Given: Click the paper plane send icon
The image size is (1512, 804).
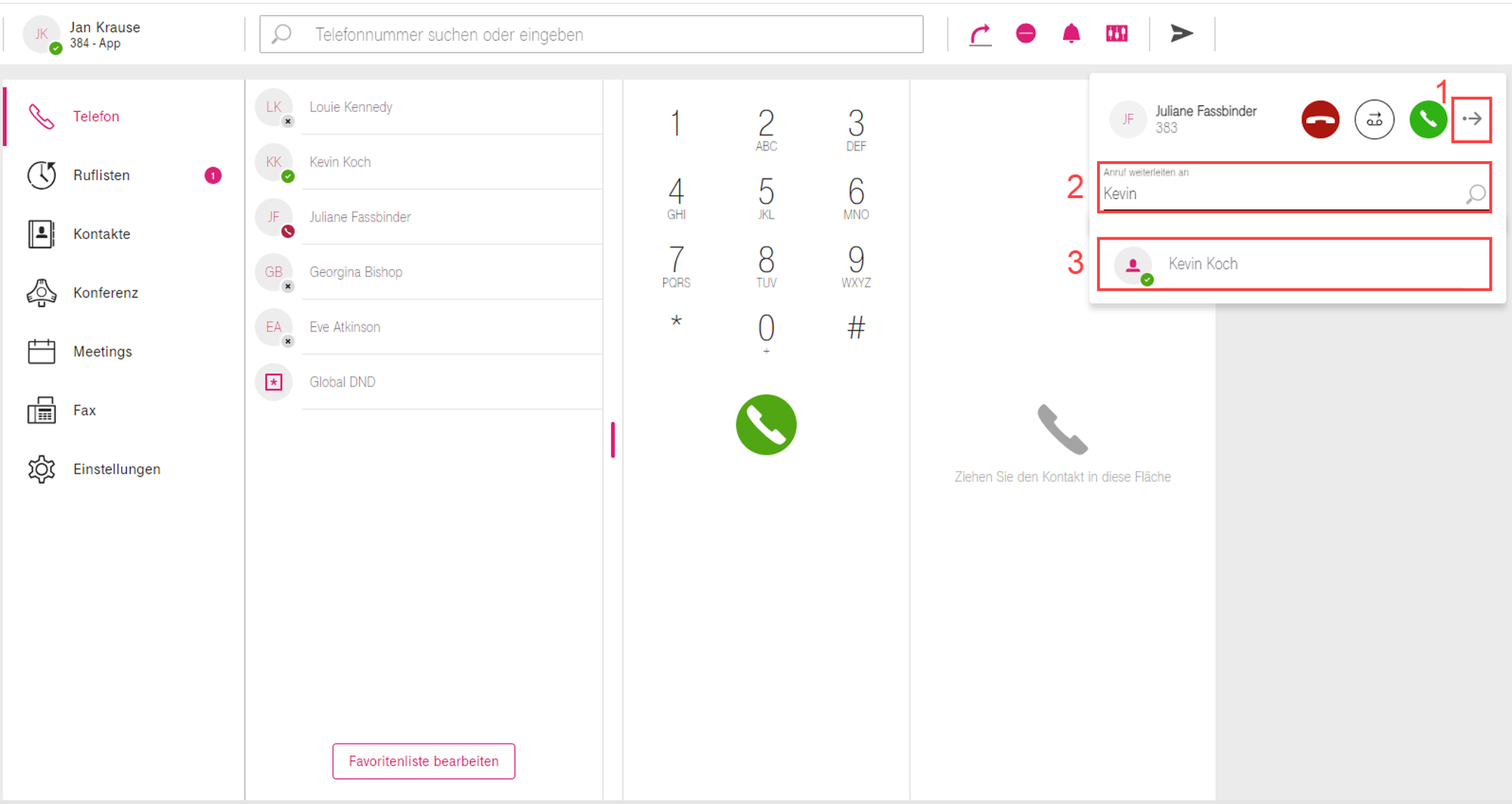Looking at the screenshot, I should pos(1182,33).
